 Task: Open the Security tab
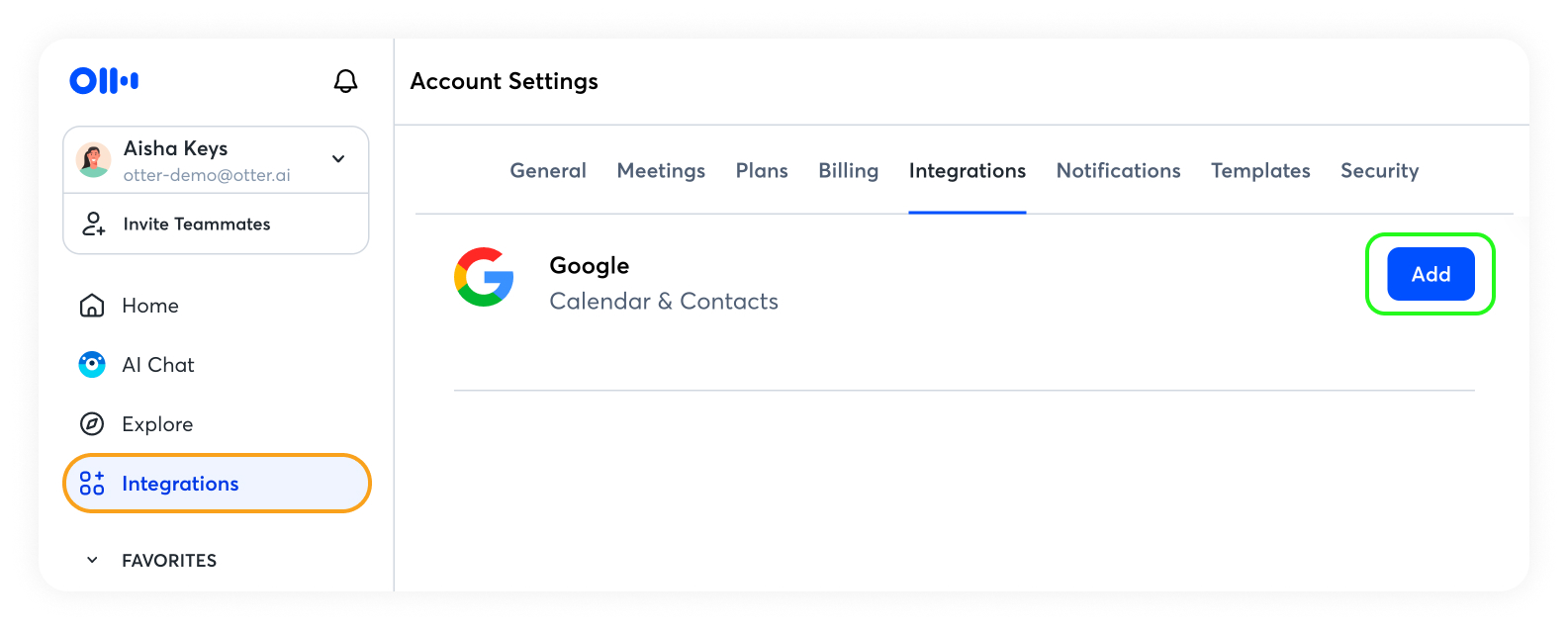[x=1379, y=171]
